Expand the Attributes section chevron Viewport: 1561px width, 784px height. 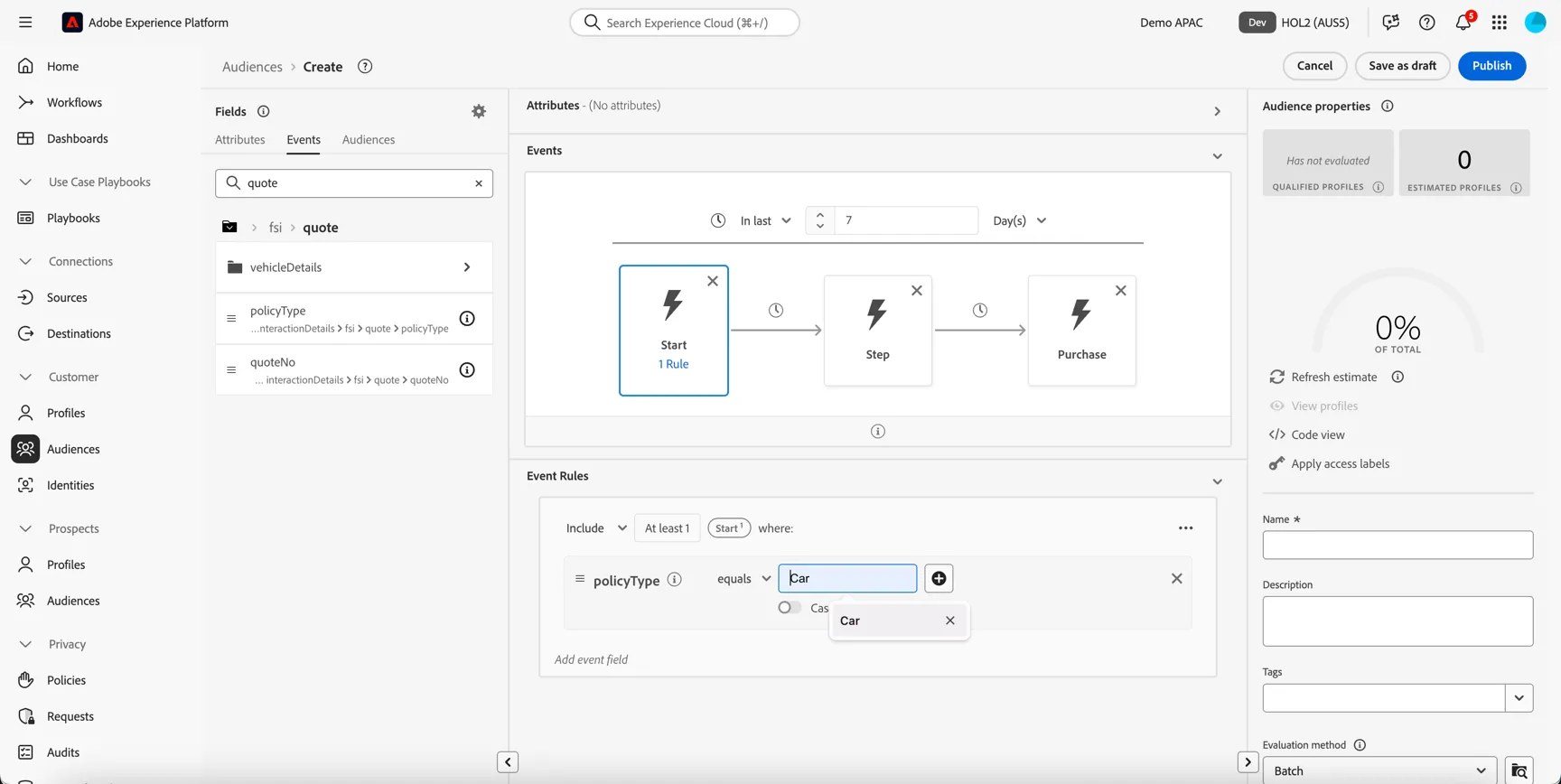pyautogui.click(x=1218, y=111)
